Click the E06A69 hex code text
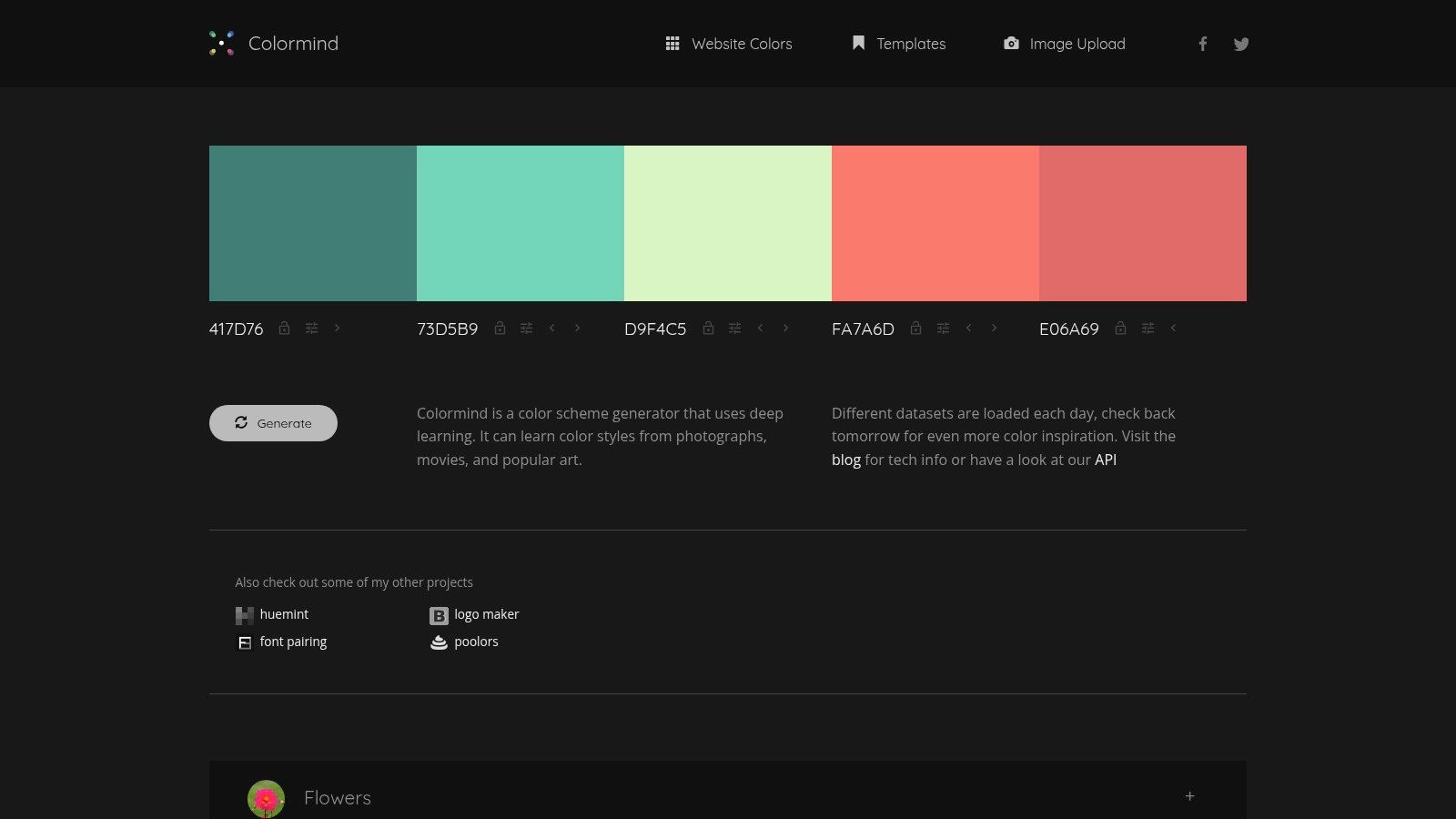1456x819 pixels. [1069, 329]
